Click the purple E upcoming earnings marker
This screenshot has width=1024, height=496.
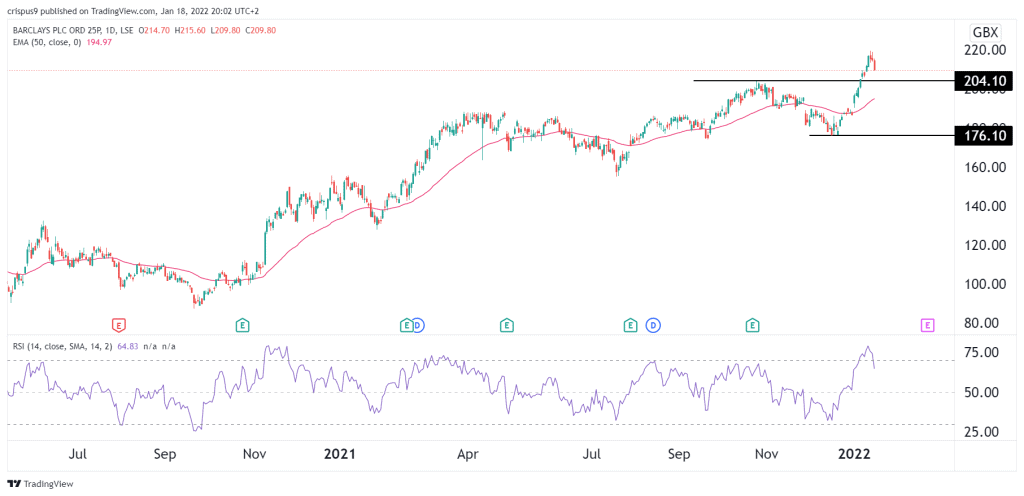coord(927,324)
